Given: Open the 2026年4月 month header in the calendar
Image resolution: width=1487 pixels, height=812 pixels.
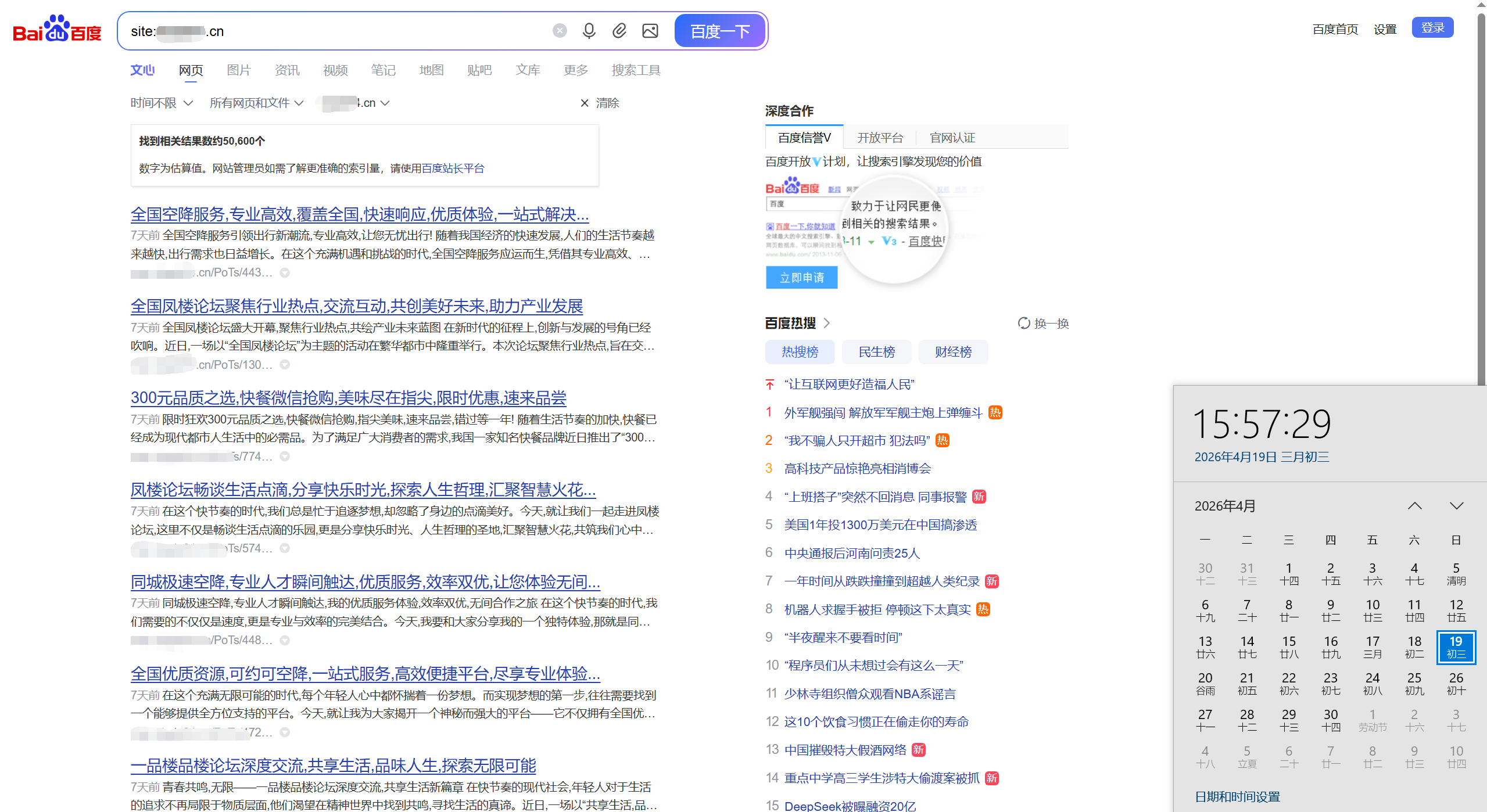Looking at the screenshot, I should (x=1225, y=506).
